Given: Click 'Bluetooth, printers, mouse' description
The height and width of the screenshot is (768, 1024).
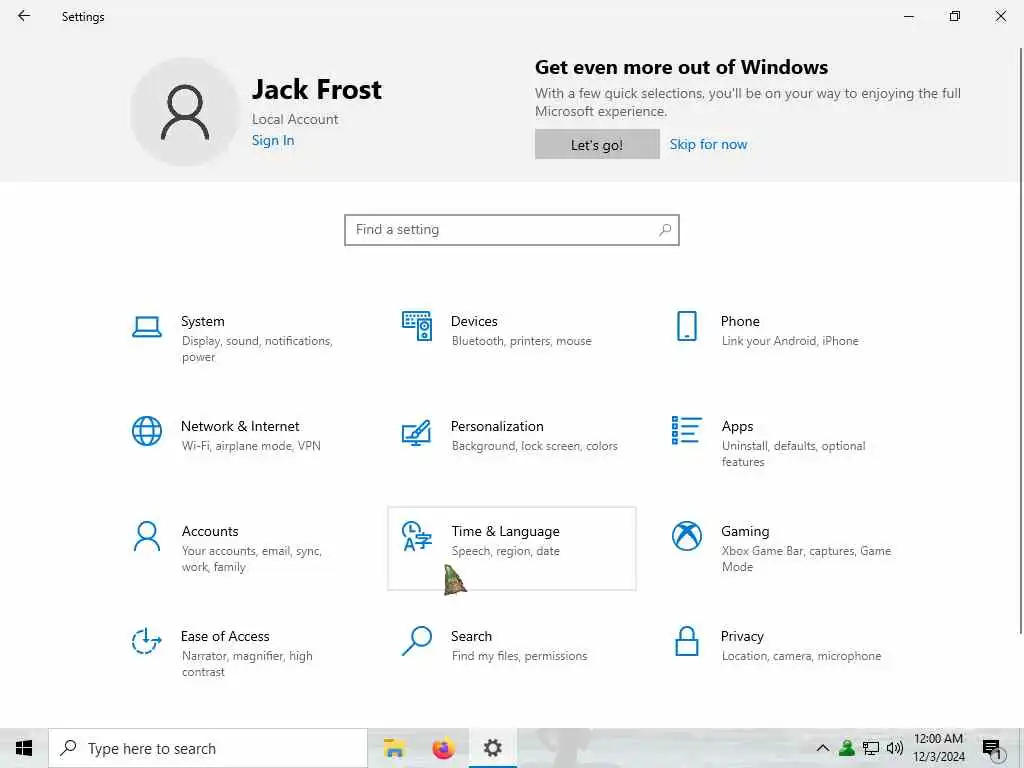Looking at the screenshot, I should click(x=521, y=341).
